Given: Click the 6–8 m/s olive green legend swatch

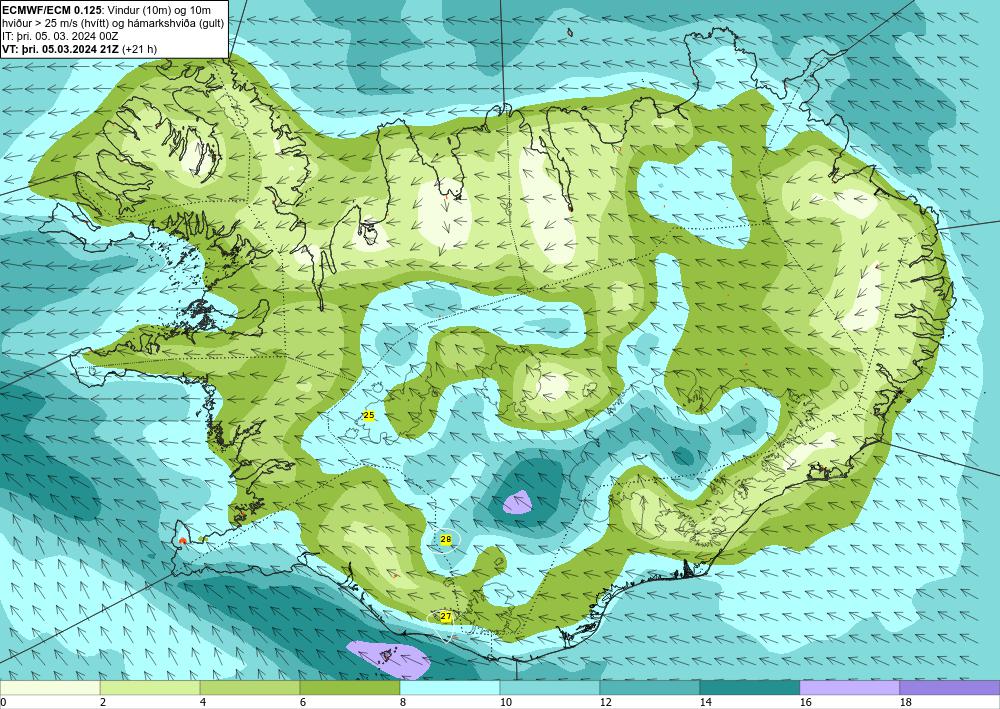Looking at the screenshot, I should [350, 688].
